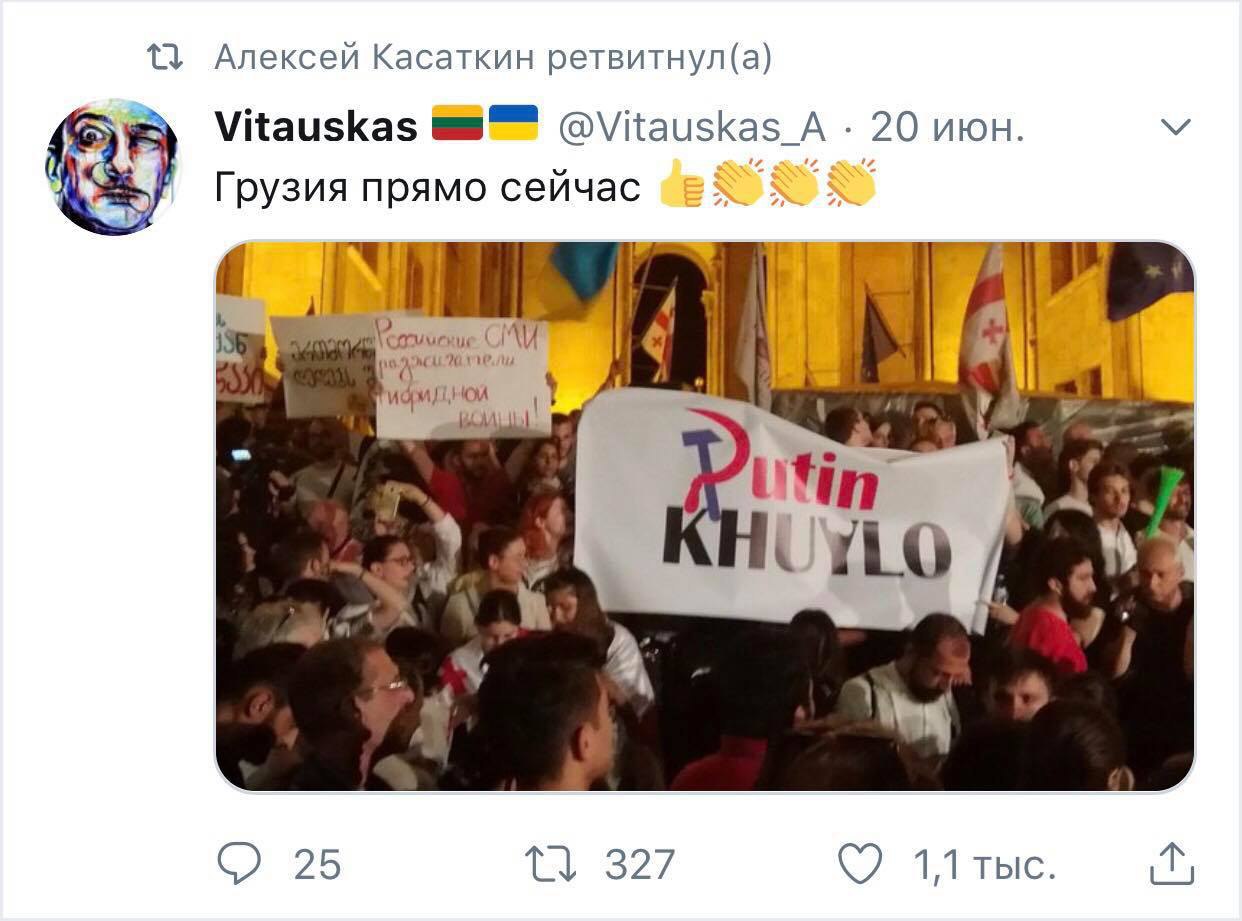This screenshot has height=921, width=1242.
Task: Retweet using the arrows icon
Action: [x=549, y=864]
